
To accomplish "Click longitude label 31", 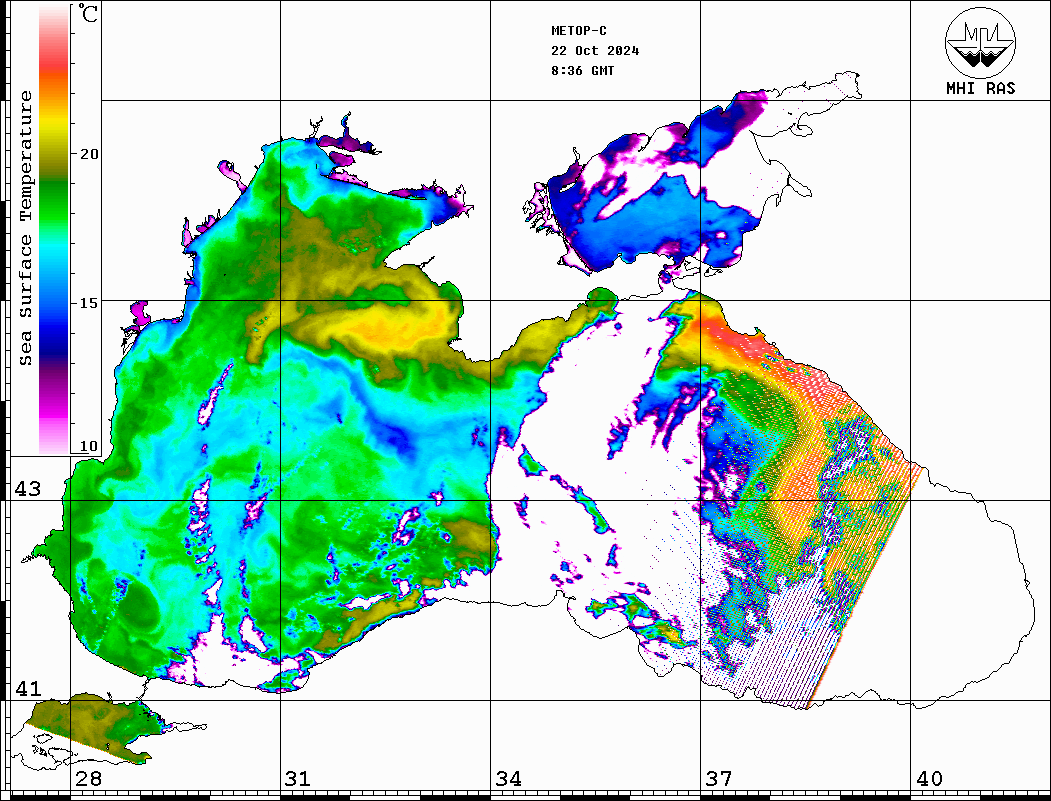I will (x=298, y=779).
